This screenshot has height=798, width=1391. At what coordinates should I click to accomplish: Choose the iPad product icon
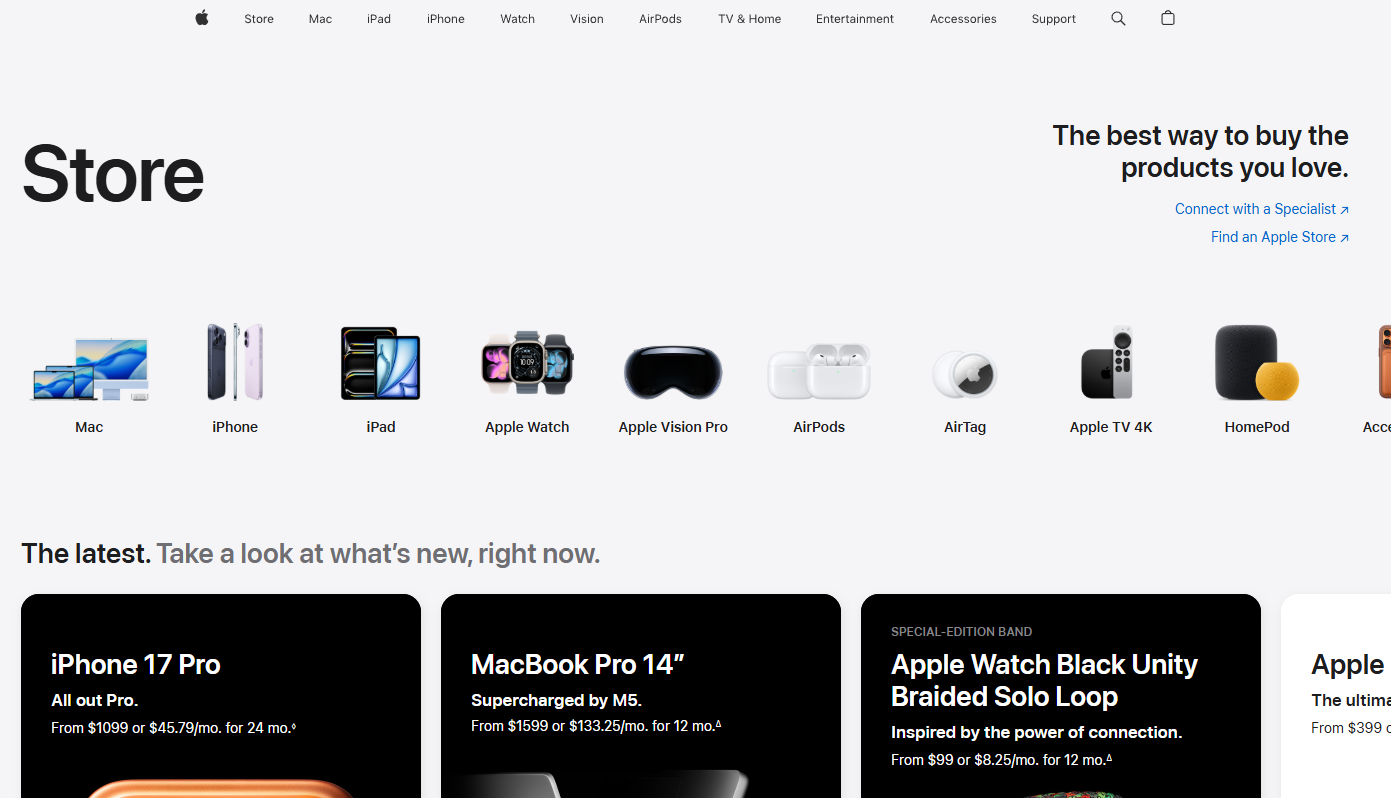pyautogui.click(x=381, y=364)
